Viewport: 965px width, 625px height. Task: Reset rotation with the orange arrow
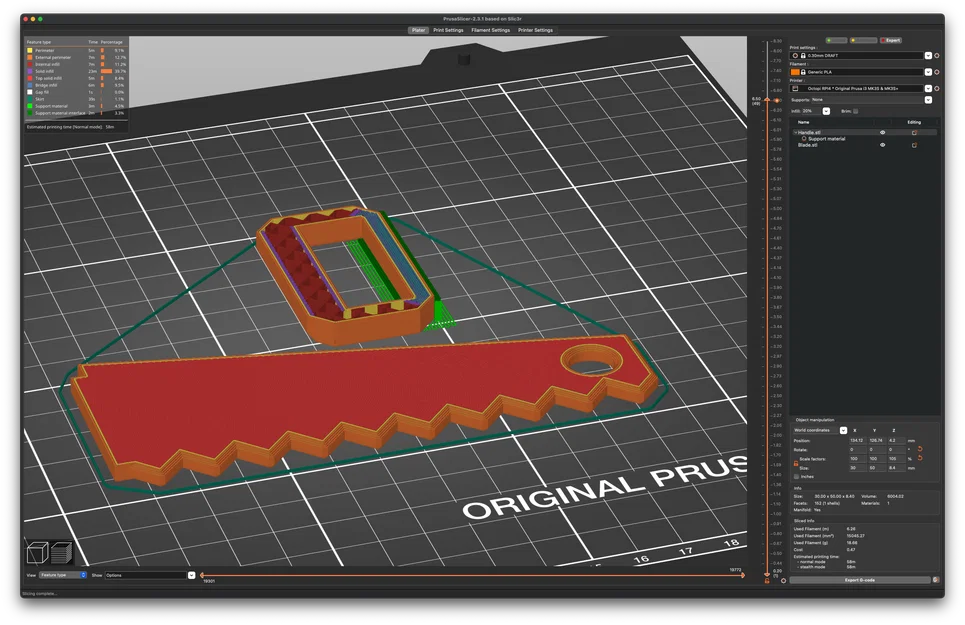click(920, 449)
